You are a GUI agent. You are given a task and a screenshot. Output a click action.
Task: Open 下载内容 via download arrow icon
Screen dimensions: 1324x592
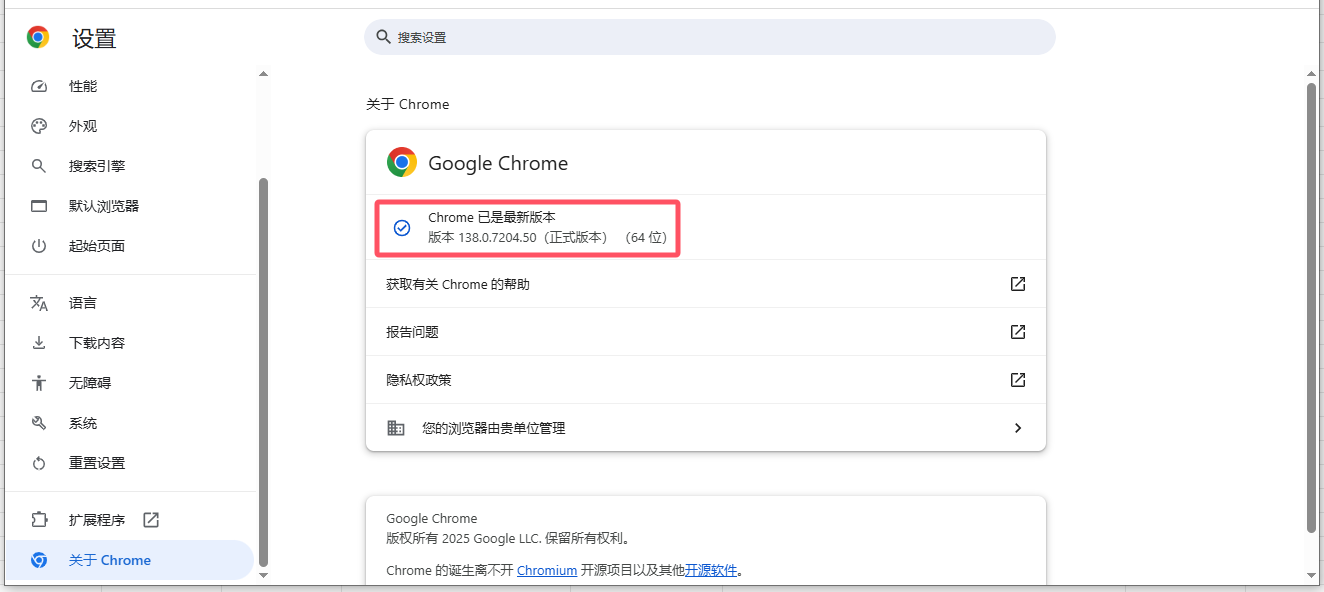(x=39, y=343)
